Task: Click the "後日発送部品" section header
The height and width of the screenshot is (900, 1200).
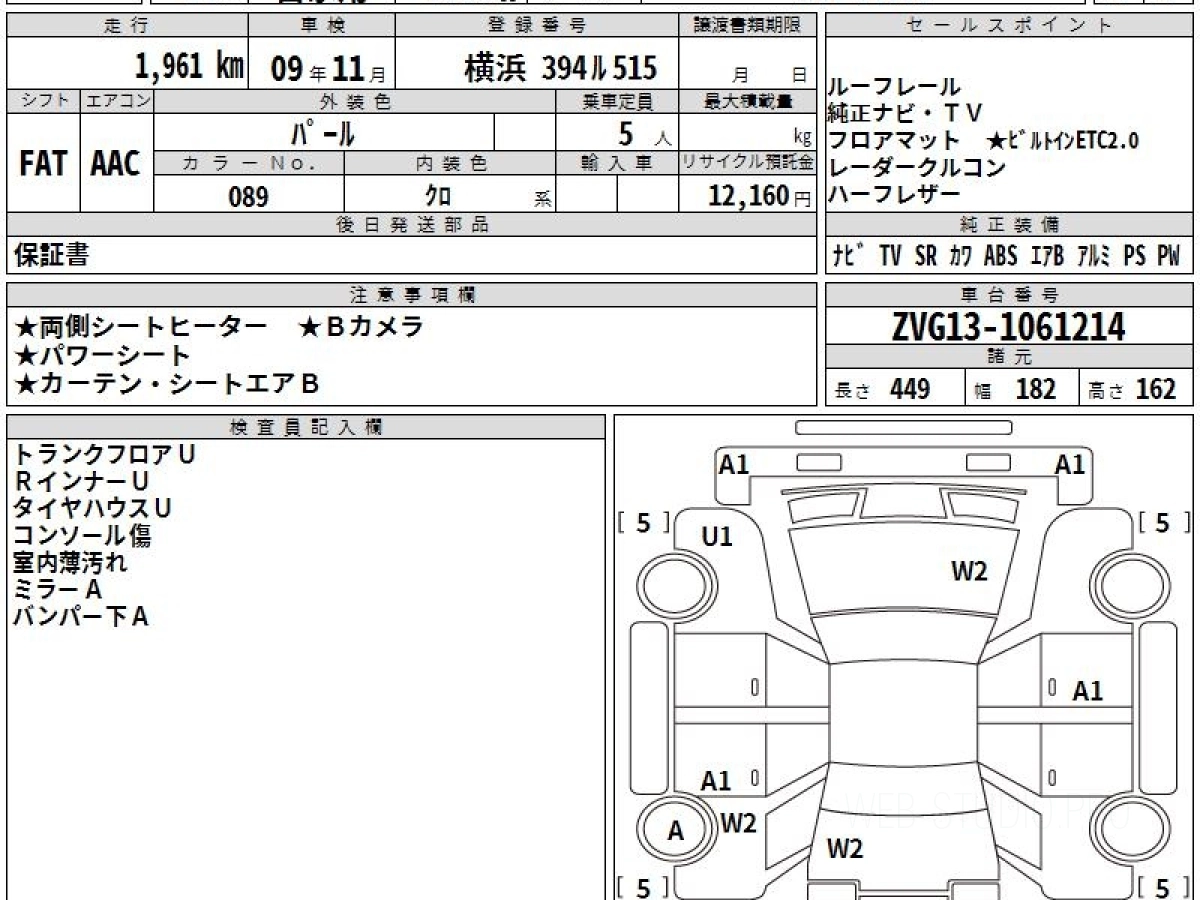Action: pyautogui.click(x=411, y=225)
